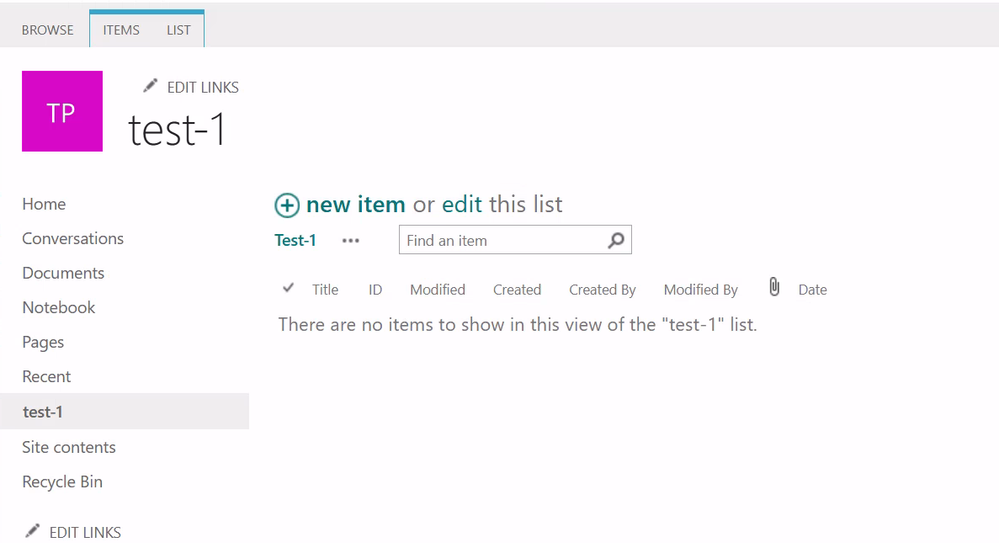Click the pencil icon beside bottom EDIT LINKS

pyautogui.click(x=33, y=531)
